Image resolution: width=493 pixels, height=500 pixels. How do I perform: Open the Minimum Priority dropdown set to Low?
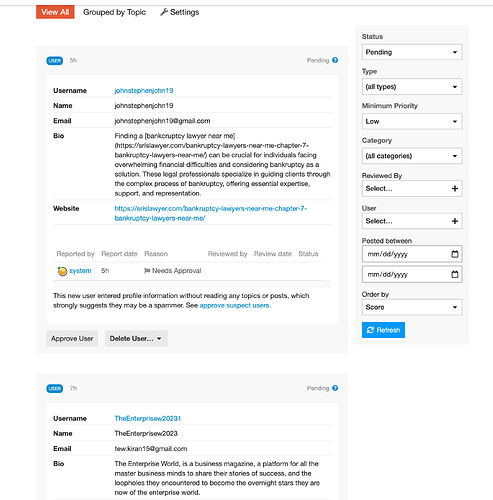[412, 121]
